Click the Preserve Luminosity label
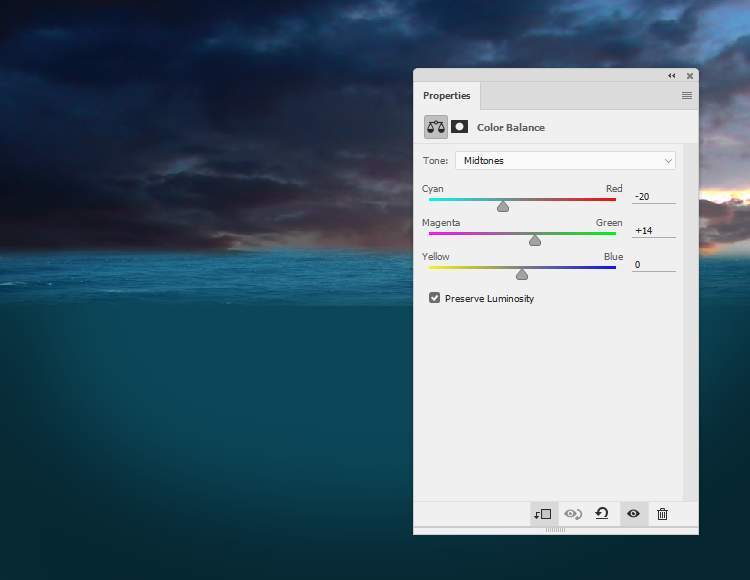This screenshot has height=580, width=750. click(x=489, y=298)
